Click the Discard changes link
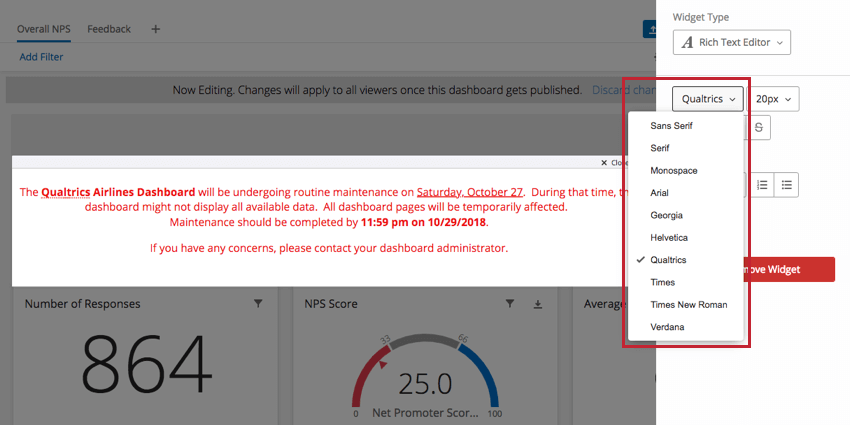The width and height of the screenshot is (850, 425). tap(624, 90)
